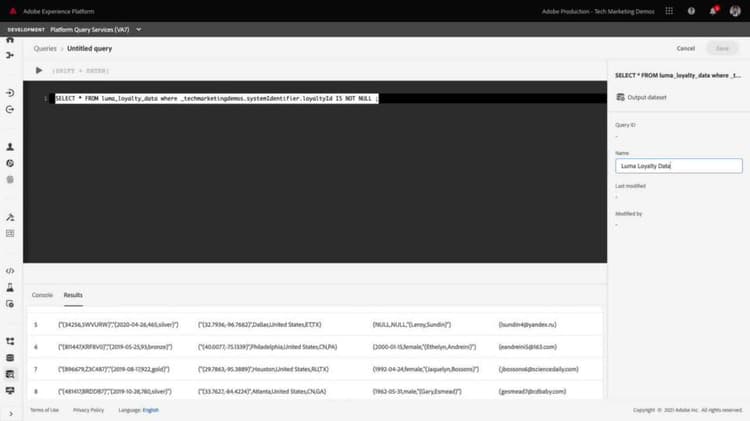
Task: Open notifications bell icon
Action: 713,11
